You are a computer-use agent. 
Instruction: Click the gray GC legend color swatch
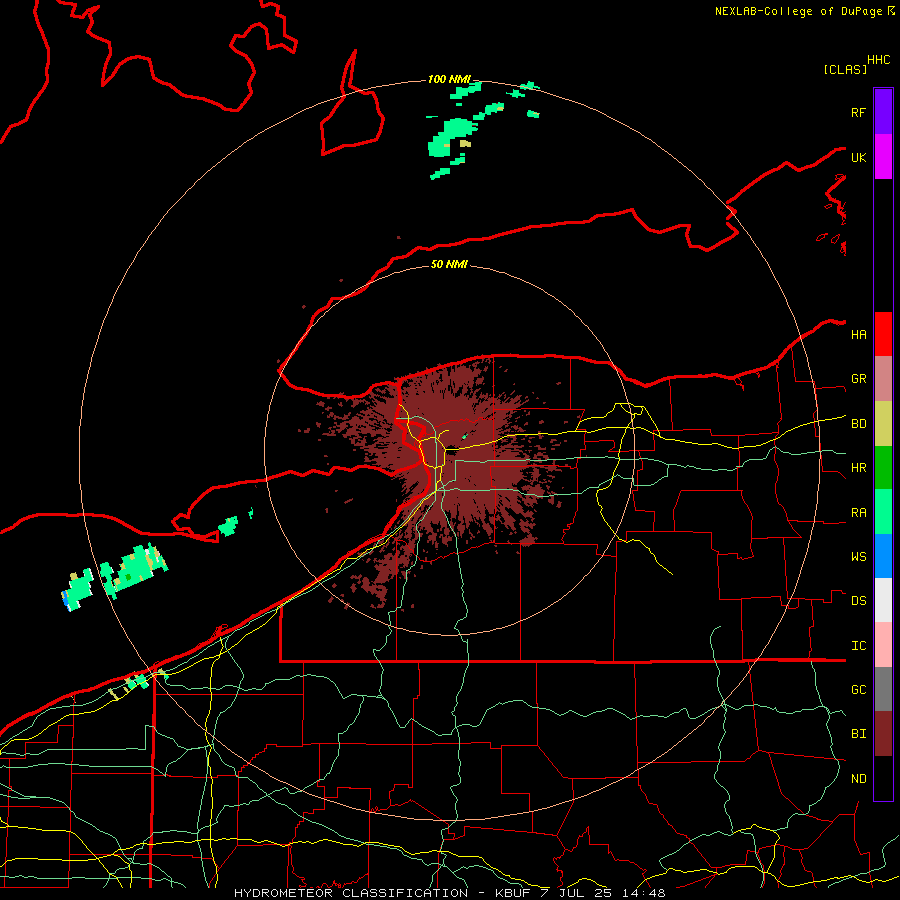(883, 689)
